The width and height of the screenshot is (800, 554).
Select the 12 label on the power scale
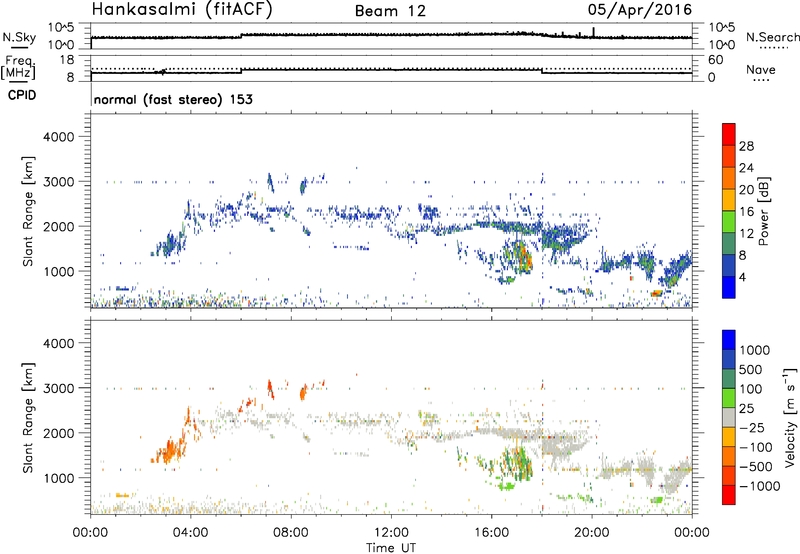coord(746,234)
